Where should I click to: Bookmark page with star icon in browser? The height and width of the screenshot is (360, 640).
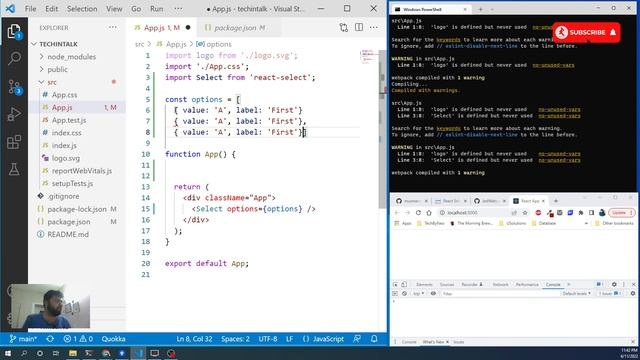(525, 213)
